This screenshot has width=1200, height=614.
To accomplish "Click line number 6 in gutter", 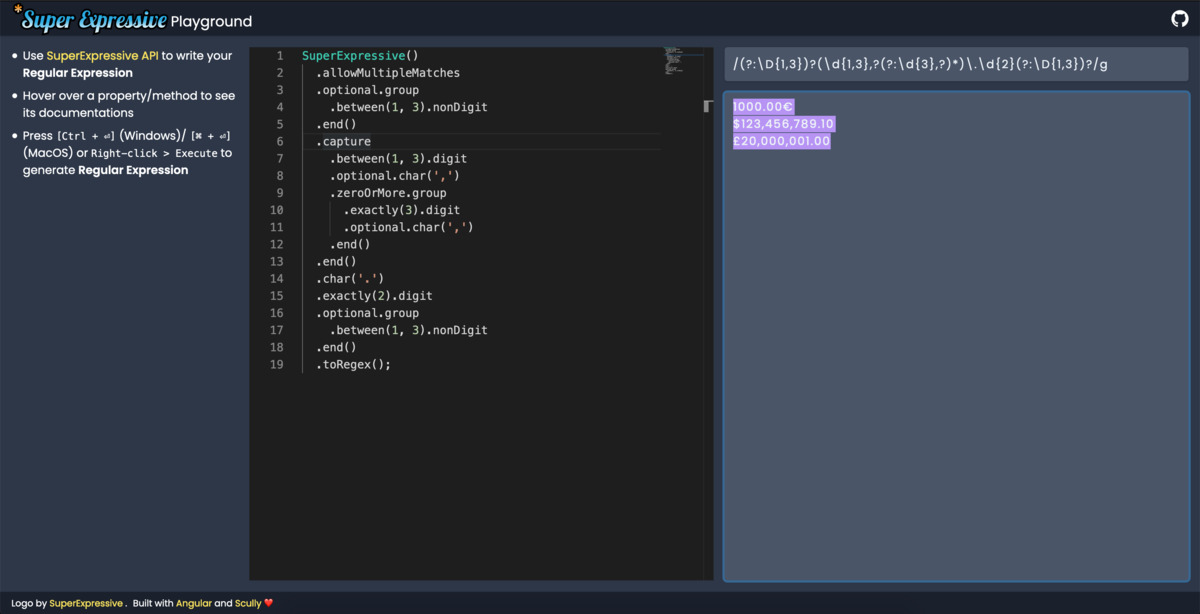I will tap(280, 142).
